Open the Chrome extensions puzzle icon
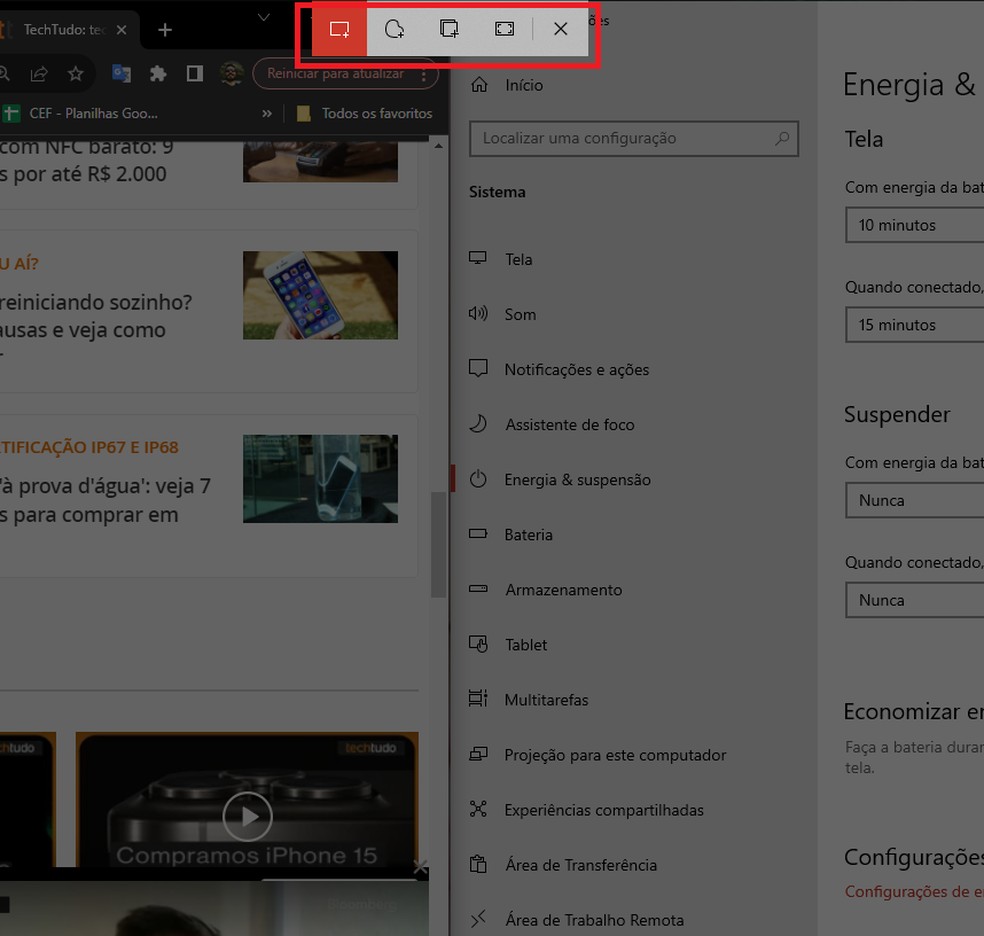 158,73
